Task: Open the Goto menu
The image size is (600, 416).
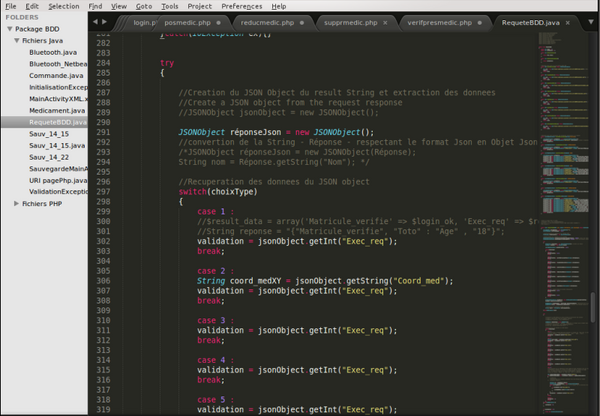Action: (x=144, y=6)
